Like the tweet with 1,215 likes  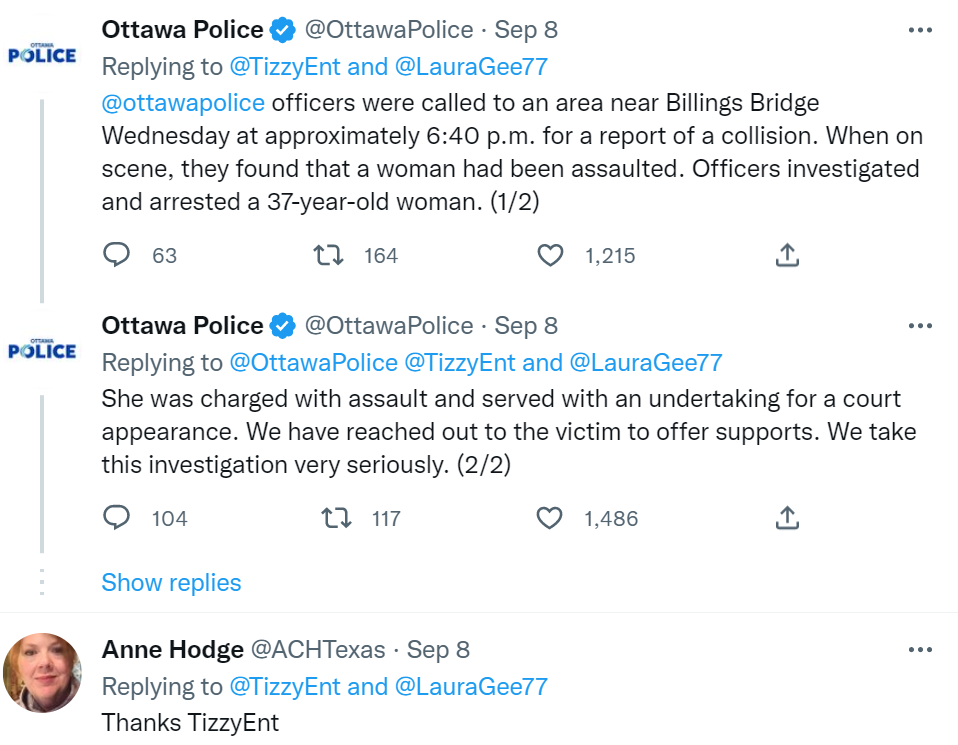551,256
